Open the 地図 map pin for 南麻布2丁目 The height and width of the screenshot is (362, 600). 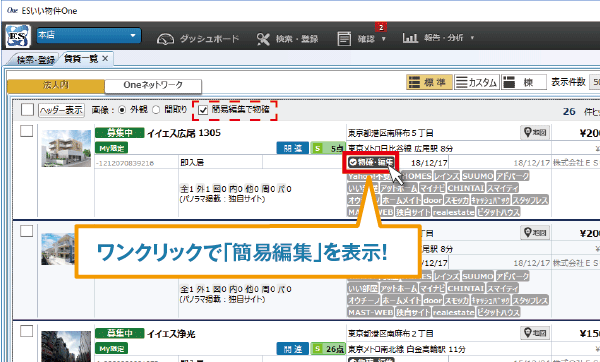(x=535, y=333)
